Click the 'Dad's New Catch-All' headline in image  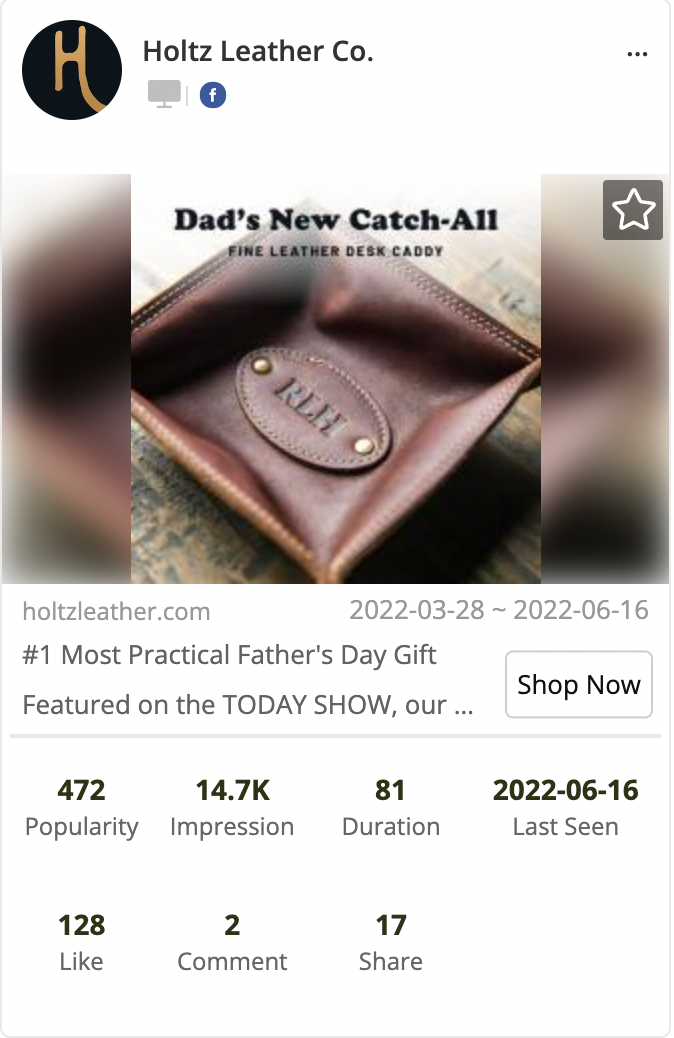pyautogui.click(x=336, y=220)
